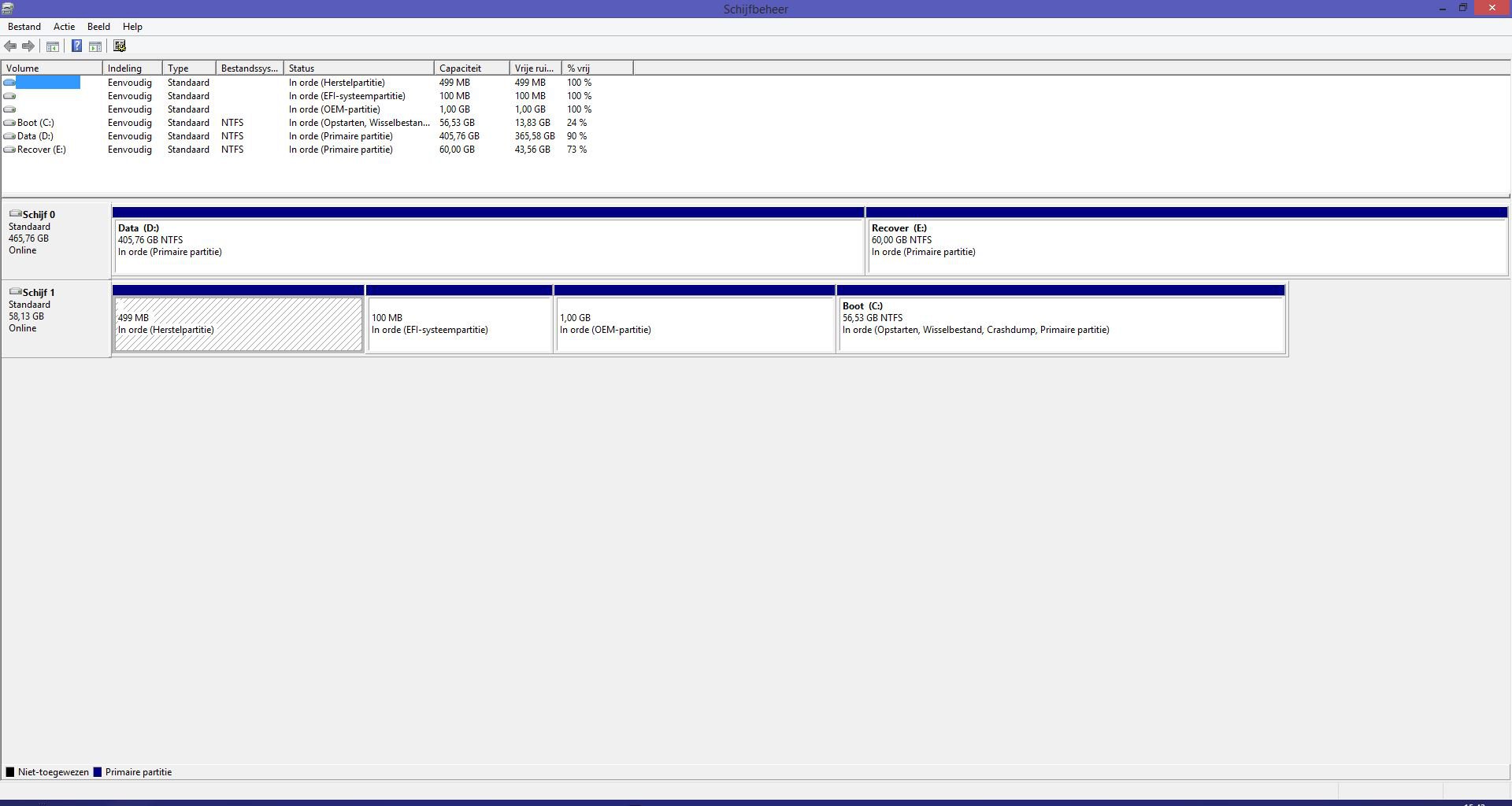Open the Bestand menu
Screen dimensions: 1512x806
click(x=24, y=27)
